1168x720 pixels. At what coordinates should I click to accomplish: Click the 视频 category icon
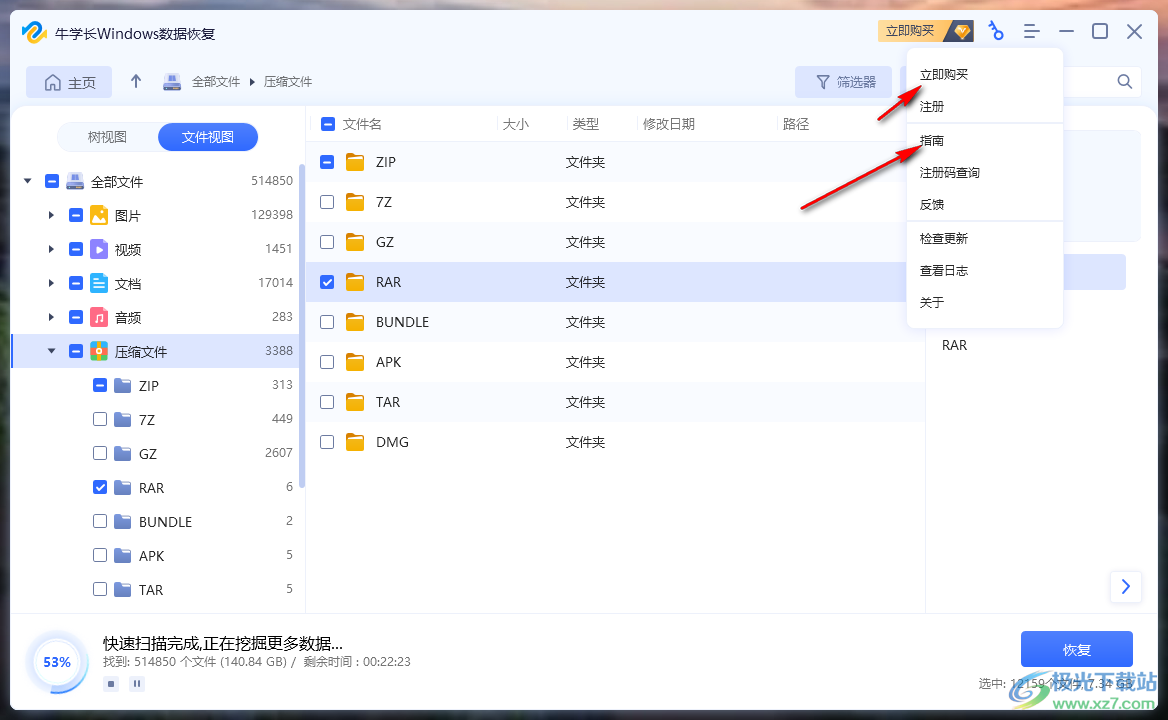(99, 249)
